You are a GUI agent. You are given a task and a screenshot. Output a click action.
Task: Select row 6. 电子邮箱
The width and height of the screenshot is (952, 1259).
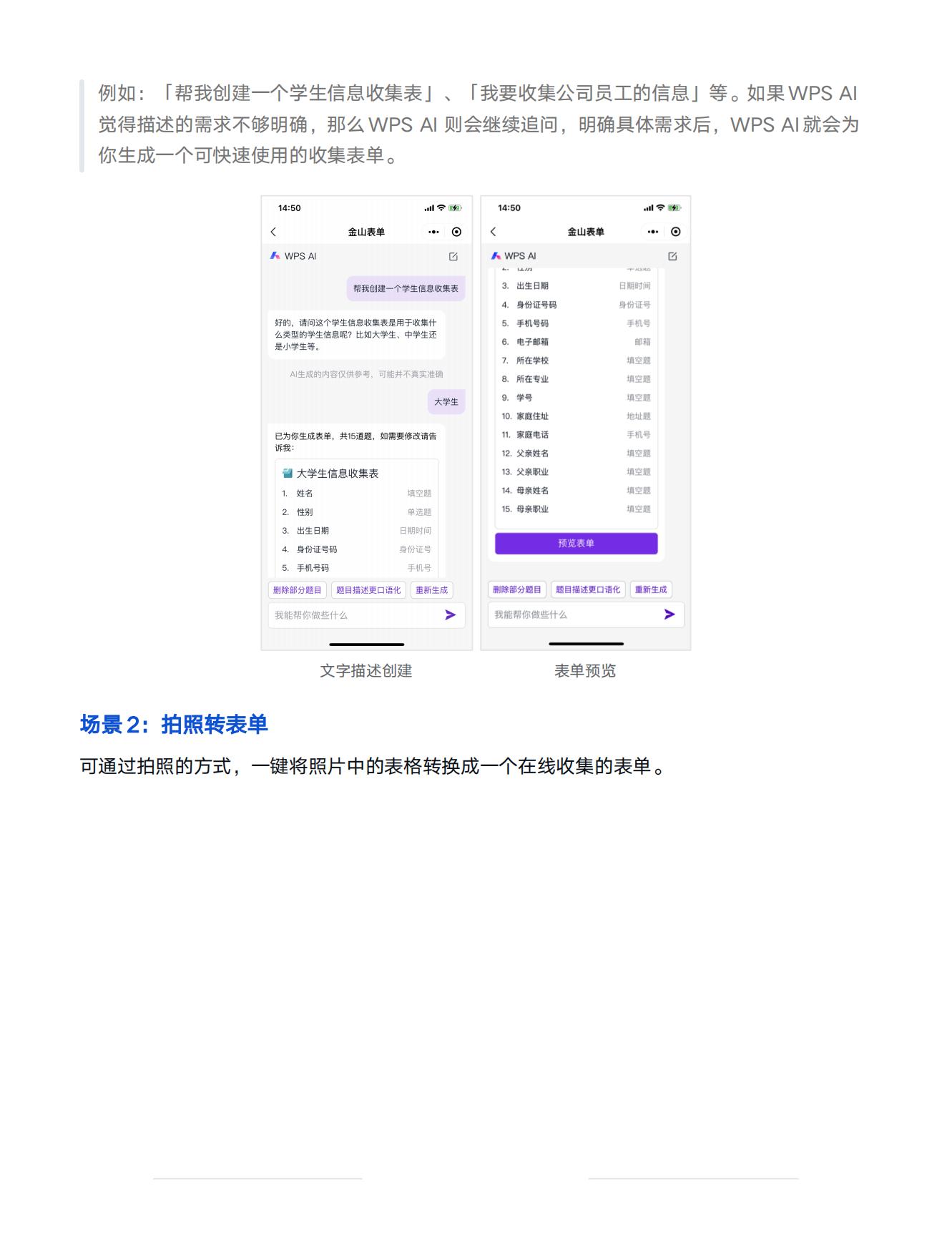coord(576,342)
